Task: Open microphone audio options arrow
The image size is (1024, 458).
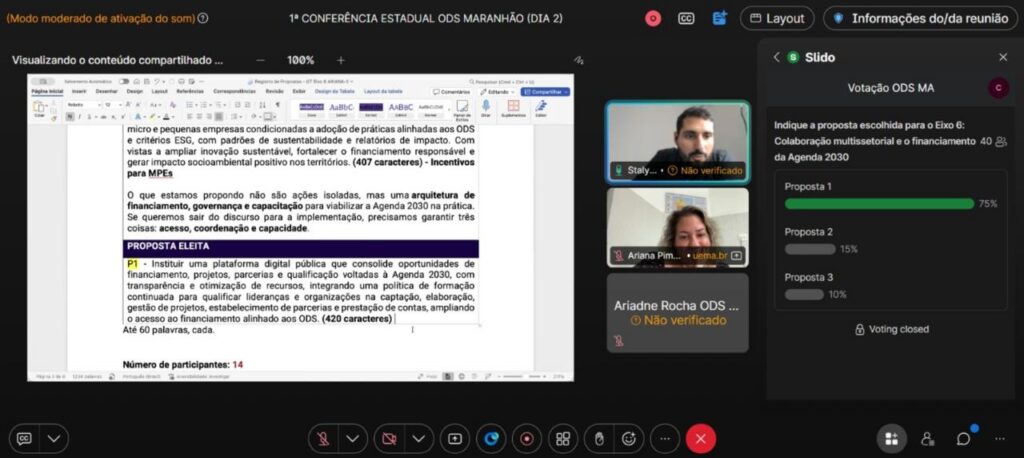Action: 352,438
